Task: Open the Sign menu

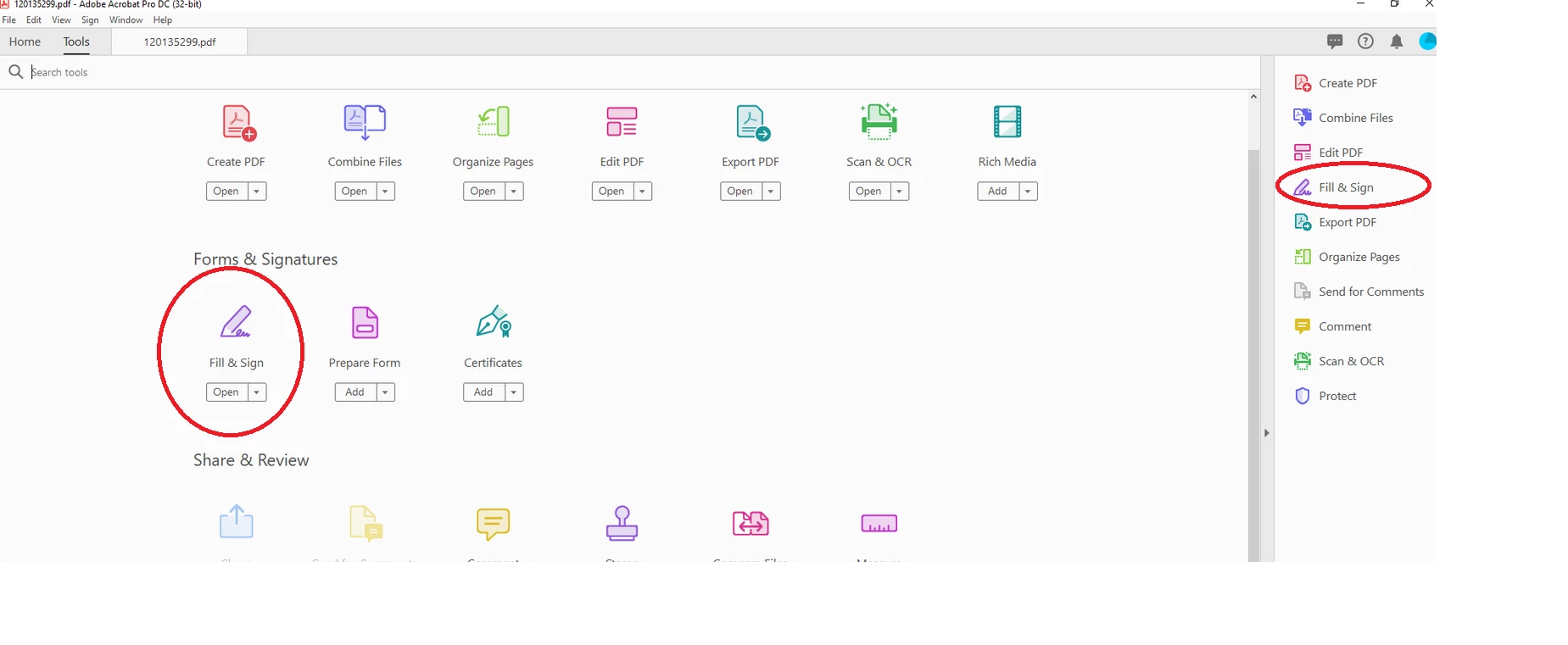Action: [90, 19]
